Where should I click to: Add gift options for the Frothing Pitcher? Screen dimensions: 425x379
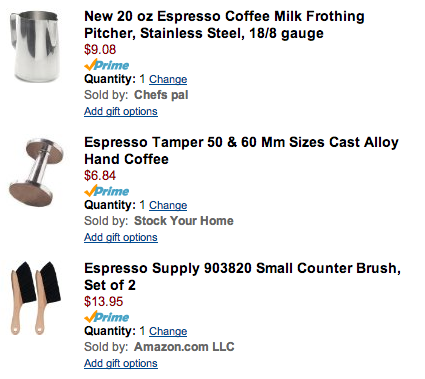click(x=121, y=111)
